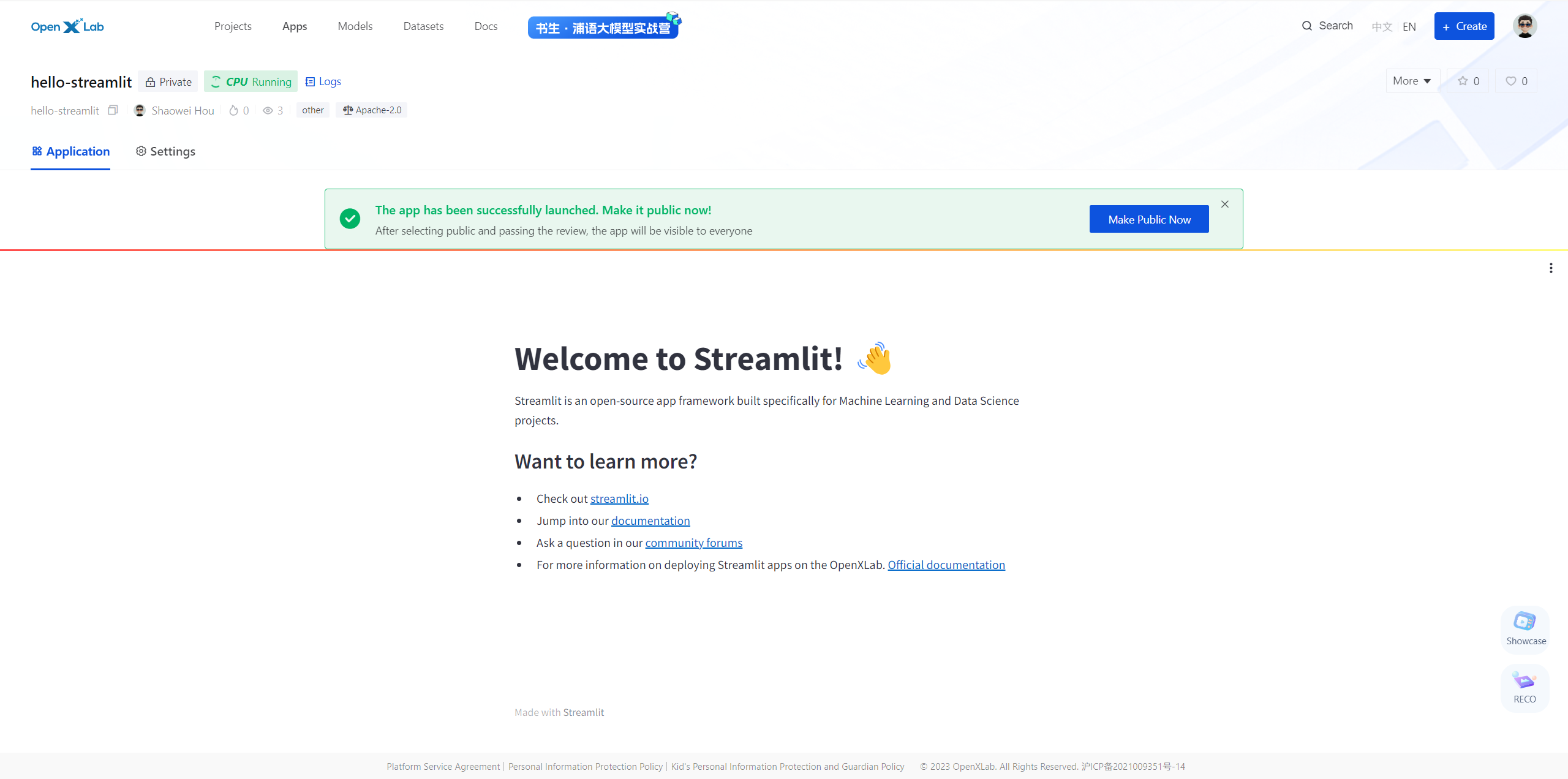The width and height of the screenshot is (1568, 779).
Task: Click the Create button
Action: [1464, 26]
